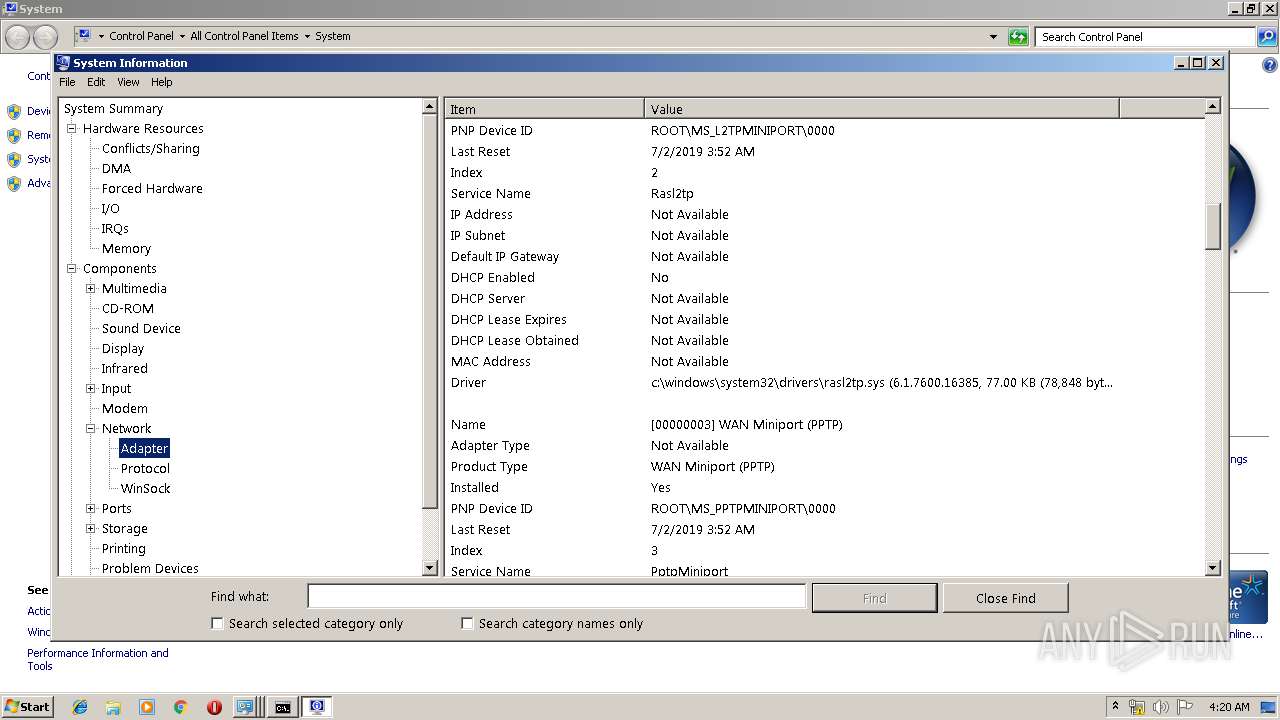Click details pane scroll up arrow
This screenshot has height=720, width=1280.
pyautogui.click(x=1213, y=107)
